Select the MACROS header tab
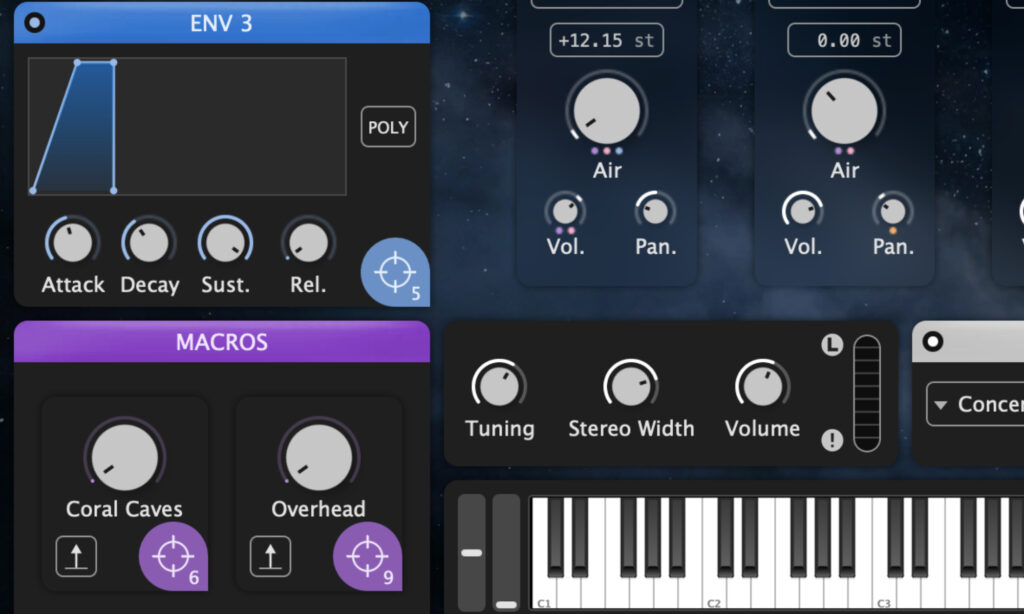The height and width of the screenshot is (614, 1024). (222, 342)
